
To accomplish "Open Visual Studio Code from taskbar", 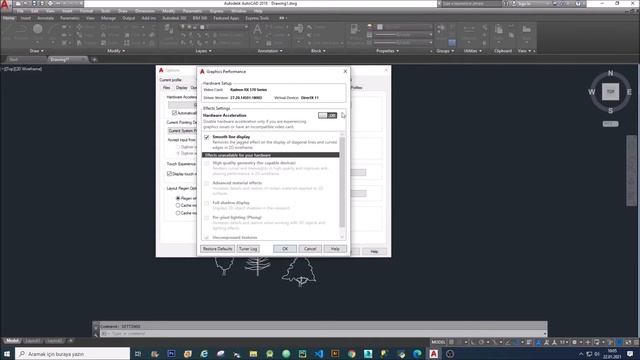I will pos(319,353).
